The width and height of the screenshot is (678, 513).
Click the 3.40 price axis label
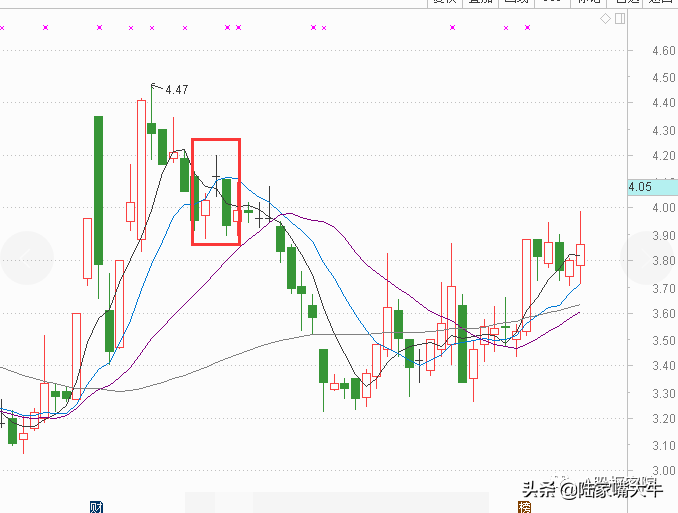click(x=663, y=366)
